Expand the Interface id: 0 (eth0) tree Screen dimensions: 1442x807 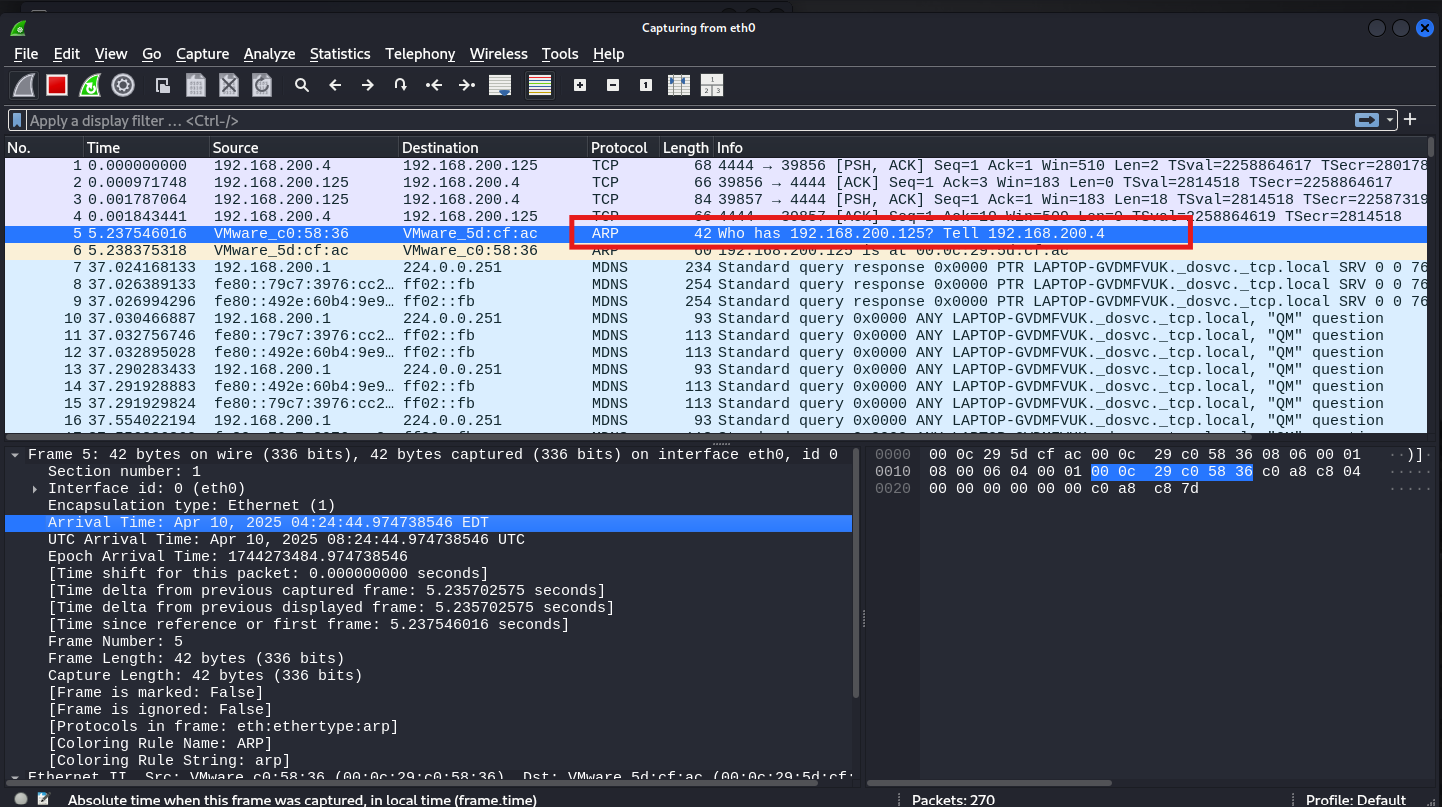(35, 489)
